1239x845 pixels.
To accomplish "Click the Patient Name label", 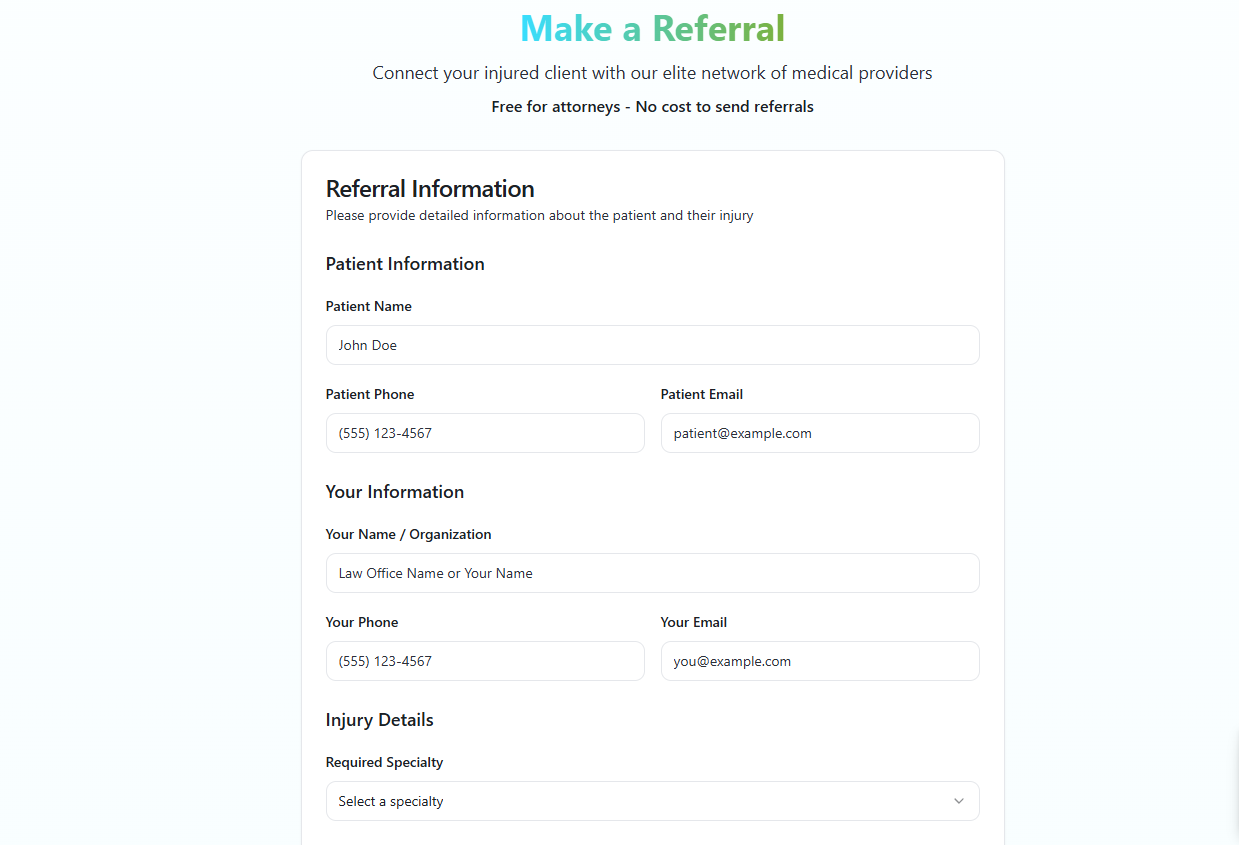I will tap(368, 307).
